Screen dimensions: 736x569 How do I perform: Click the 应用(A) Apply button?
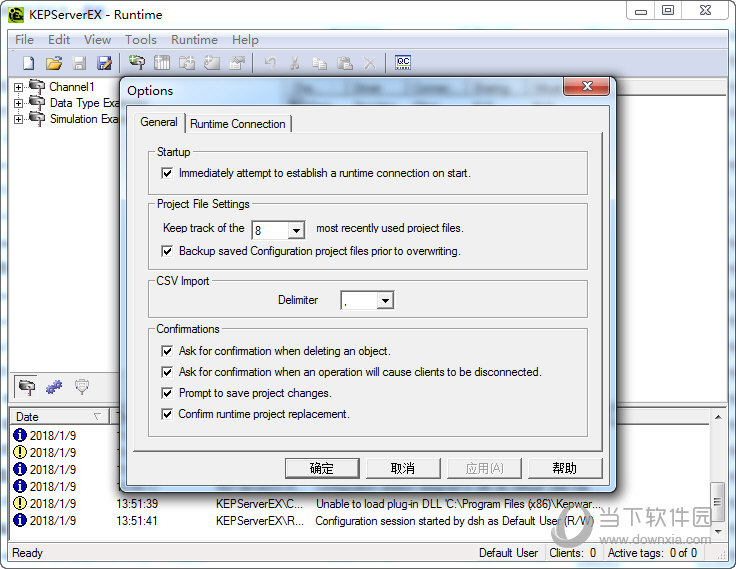(484, 468)
